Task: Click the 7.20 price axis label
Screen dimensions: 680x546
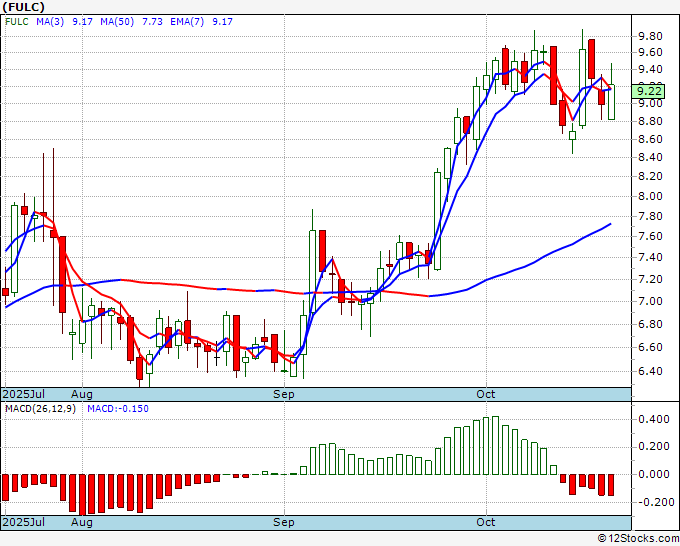Action: click(650, 279)
